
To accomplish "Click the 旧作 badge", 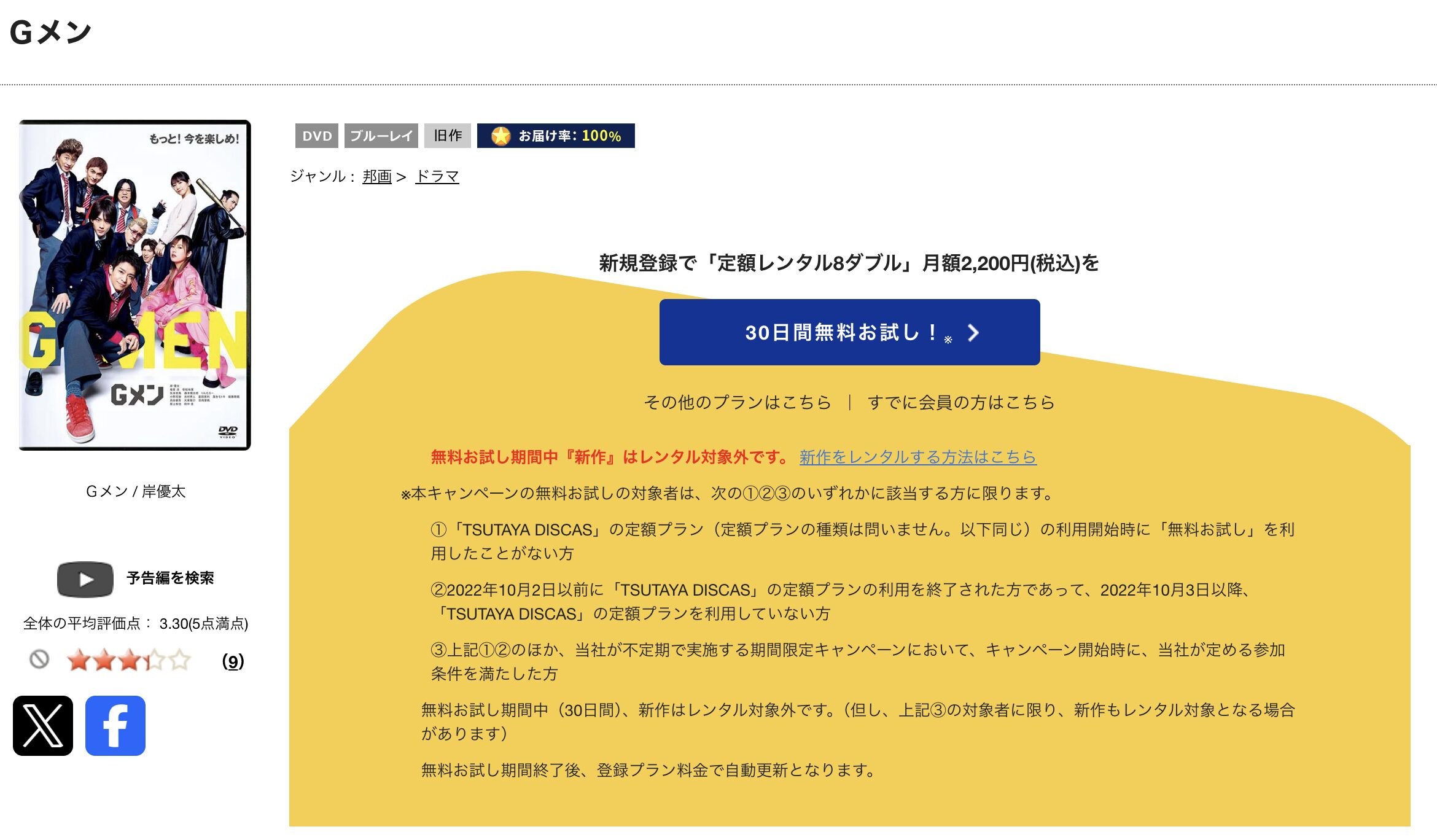I will pos(448,136).
